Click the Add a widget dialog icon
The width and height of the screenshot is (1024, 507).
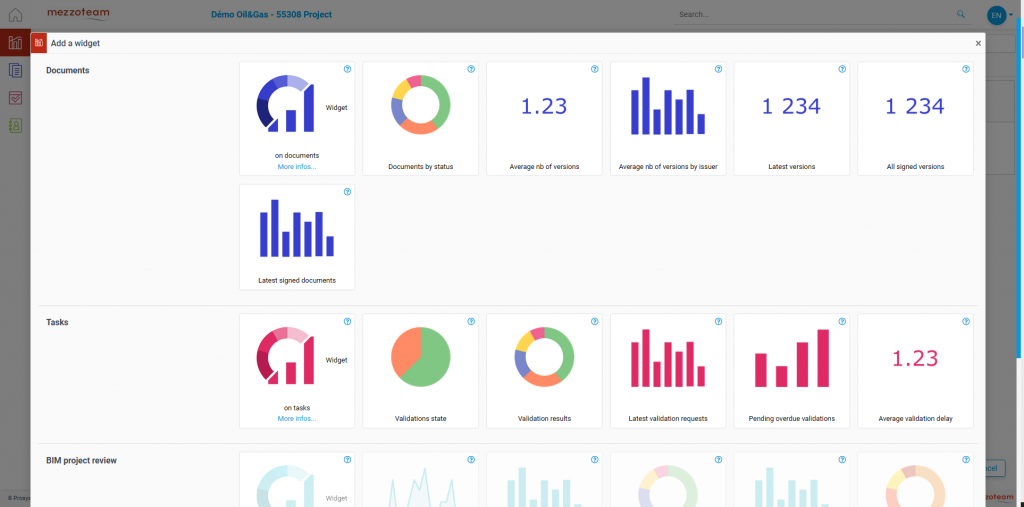click(39, 43)
